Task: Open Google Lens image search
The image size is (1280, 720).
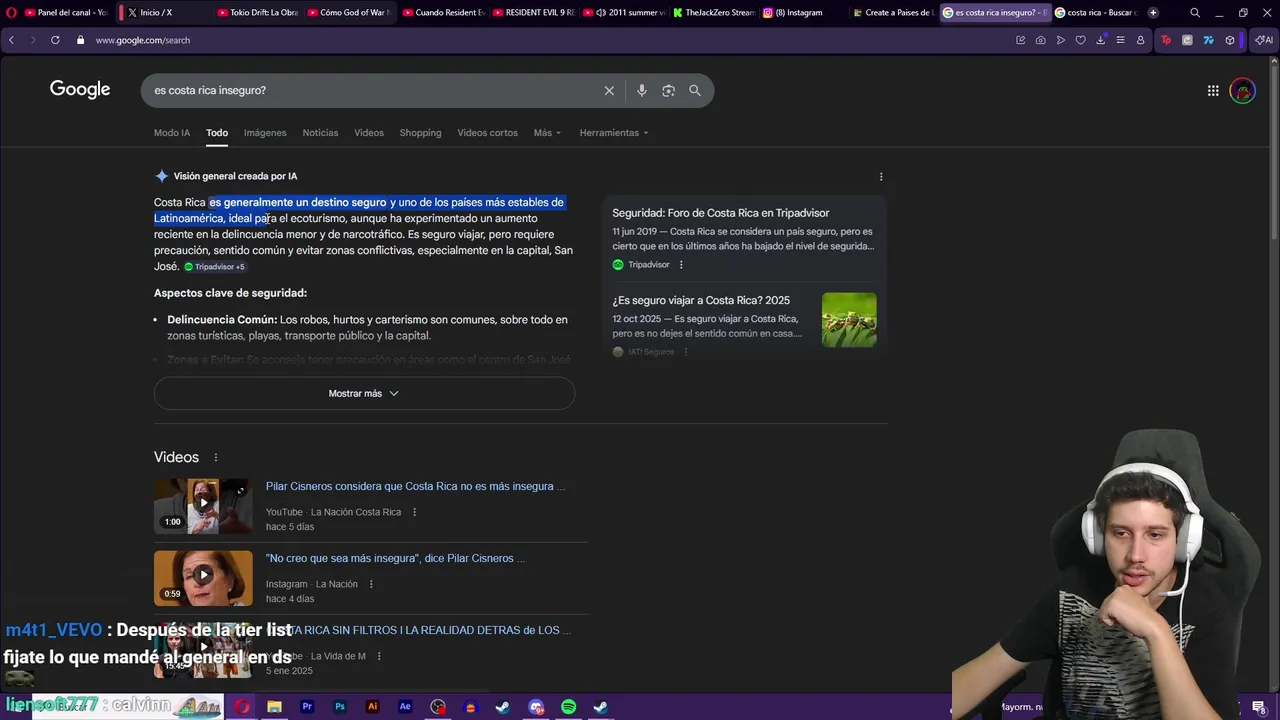Action: pos(668,90)
